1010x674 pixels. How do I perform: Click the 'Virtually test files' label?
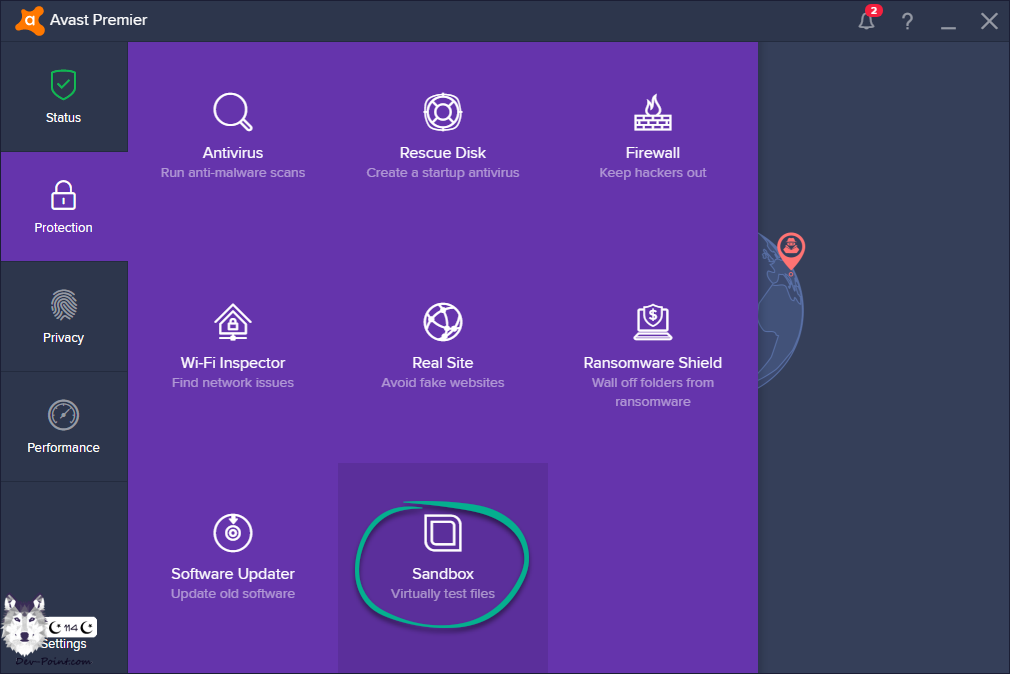click(x=442, y=594)
